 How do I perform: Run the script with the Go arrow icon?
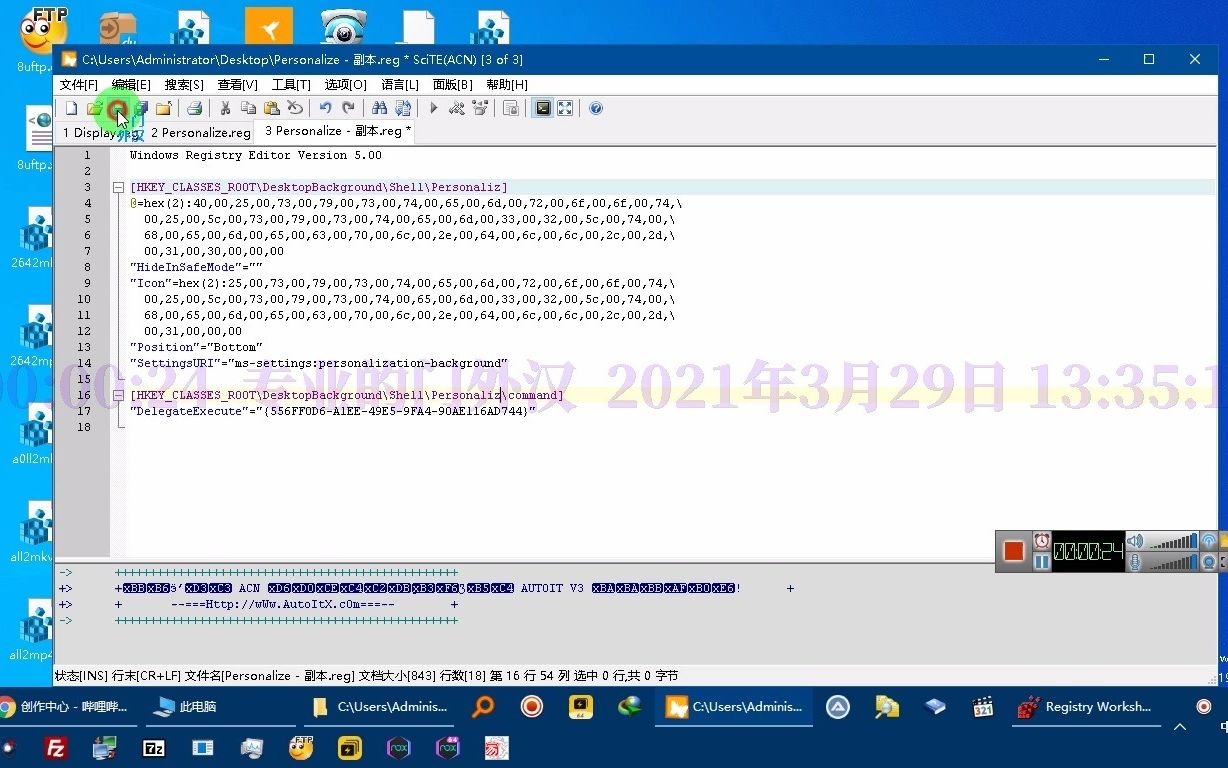[x=434, y=108]
